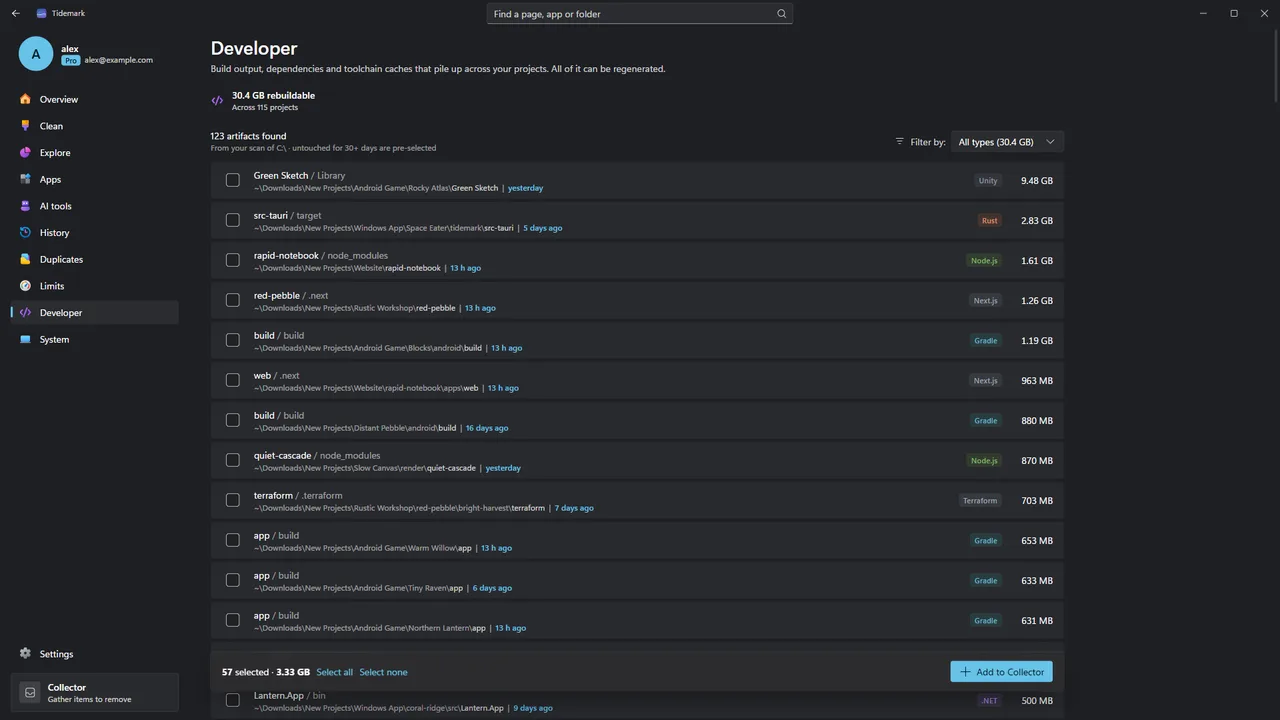Image resolution: width=1280 pixels, height=720 pixels.
Task: Tick the Green Sketch / Library checkbox
Action: 233,180
